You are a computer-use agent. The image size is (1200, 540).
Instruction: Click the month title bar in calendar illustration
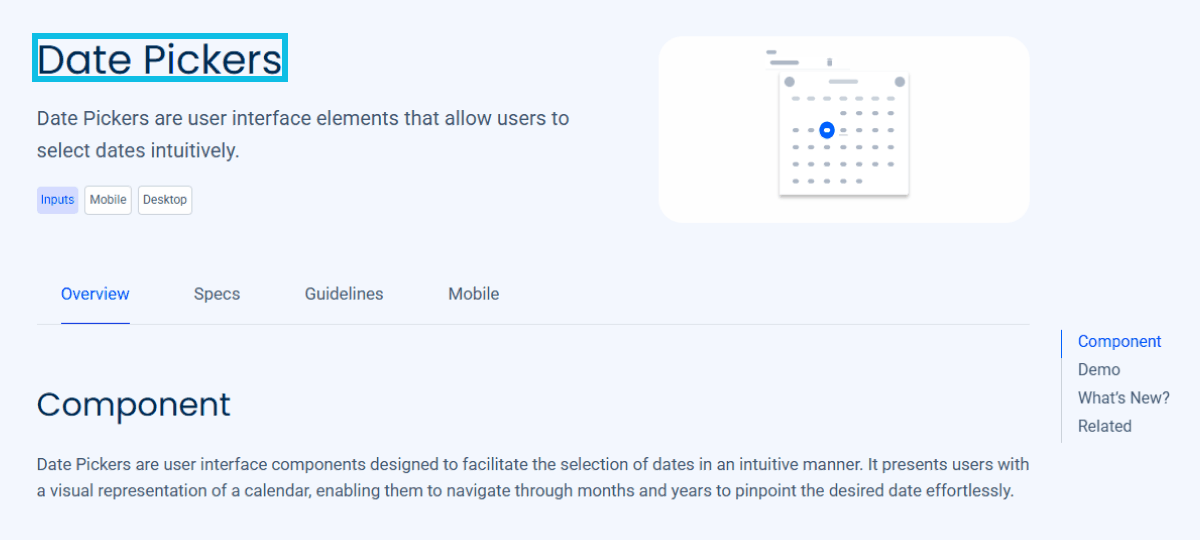point(844,81)
